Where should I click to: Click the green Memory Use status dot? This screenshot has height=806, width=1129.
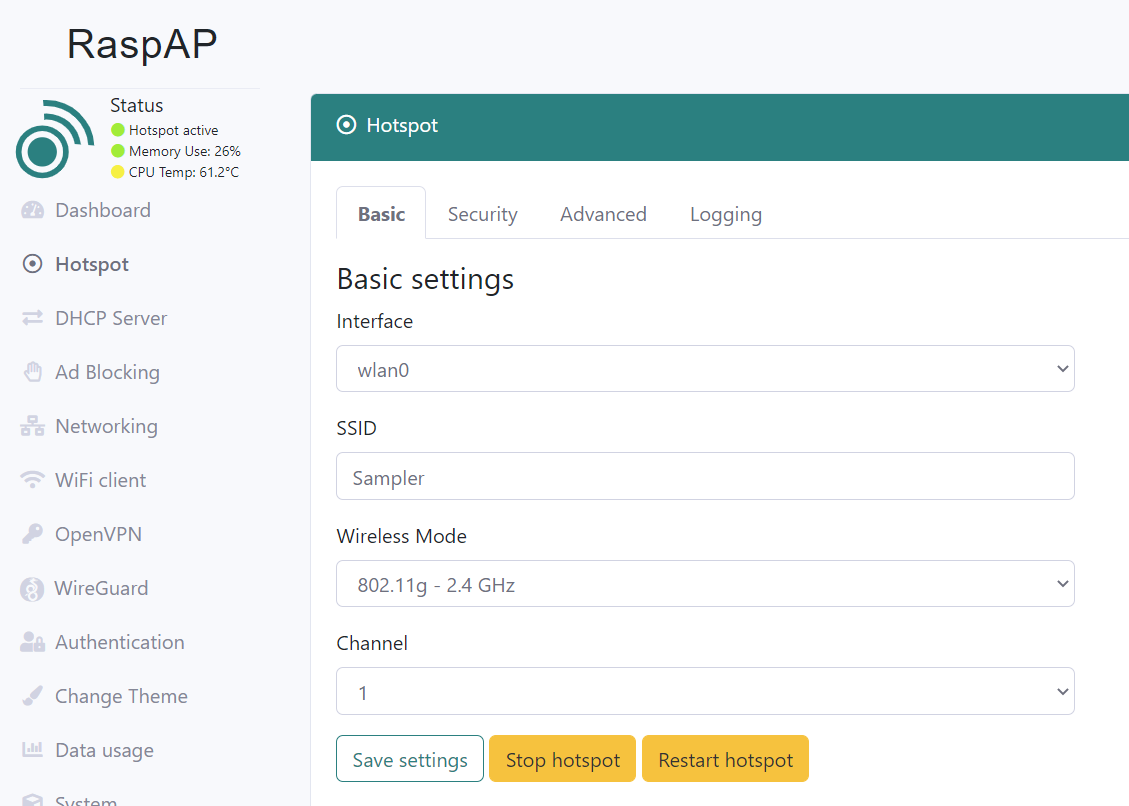click(x=118, y=151)
